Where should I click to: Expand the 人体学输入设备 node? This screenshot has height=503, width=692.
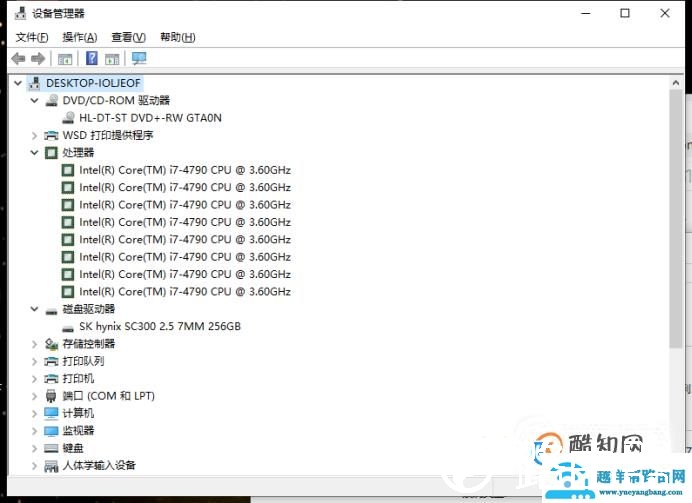(x=34, y=465)
